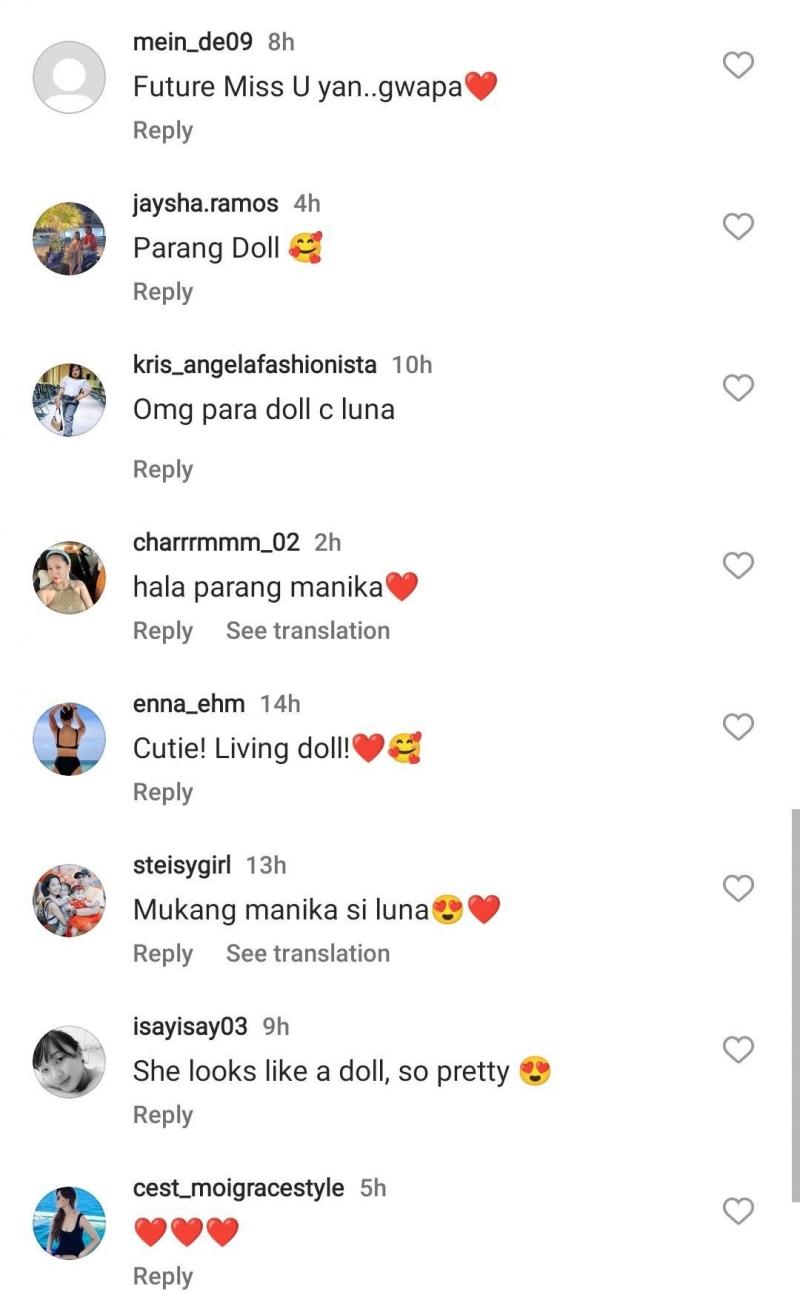Image resolution: width=800 pixels, height=1297 pixels.
Task: Tap heart beside steisygirl's comment
Action: point(738,888)
